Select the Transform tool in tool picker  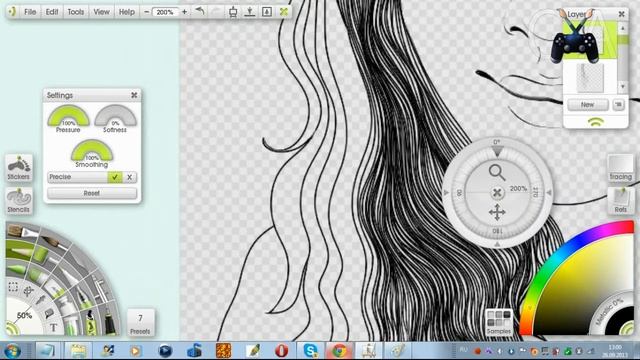click(x=28, y=291)
